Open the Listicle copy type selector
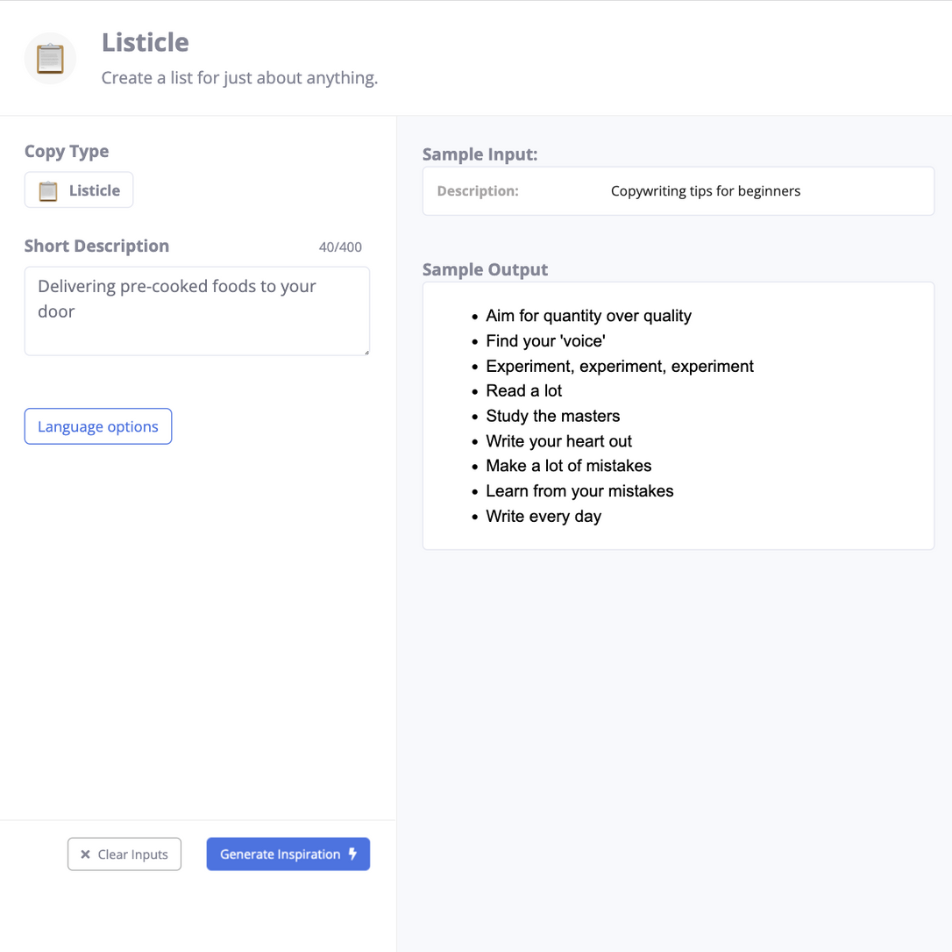952x952 pixels. tap(79, 190)
